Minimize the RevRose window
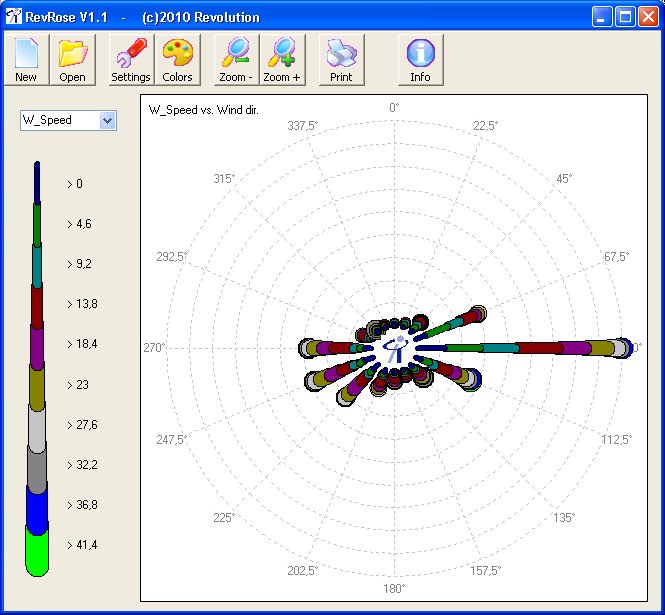The width and height of the screenshot is (665, 615). 601,17
